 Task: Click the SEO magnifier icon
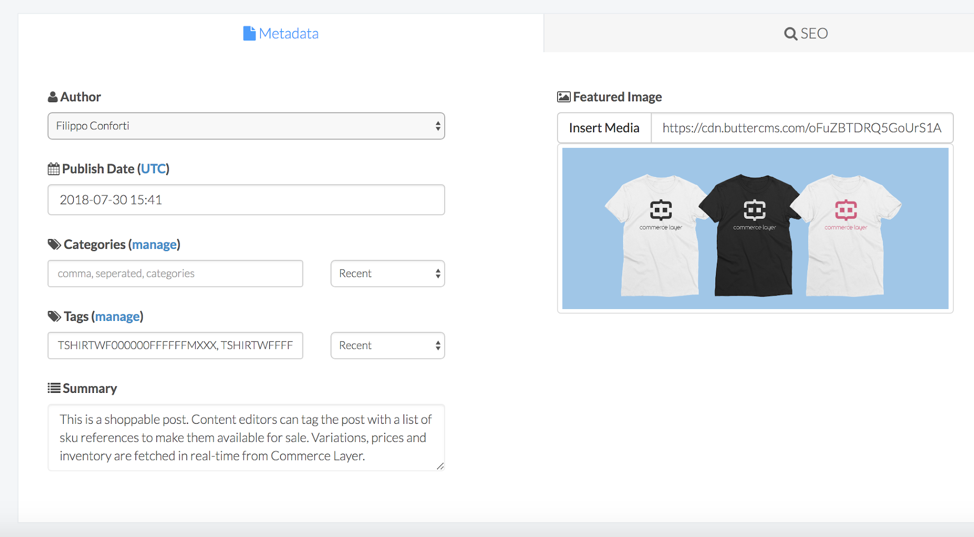click(x=790, y=34)
